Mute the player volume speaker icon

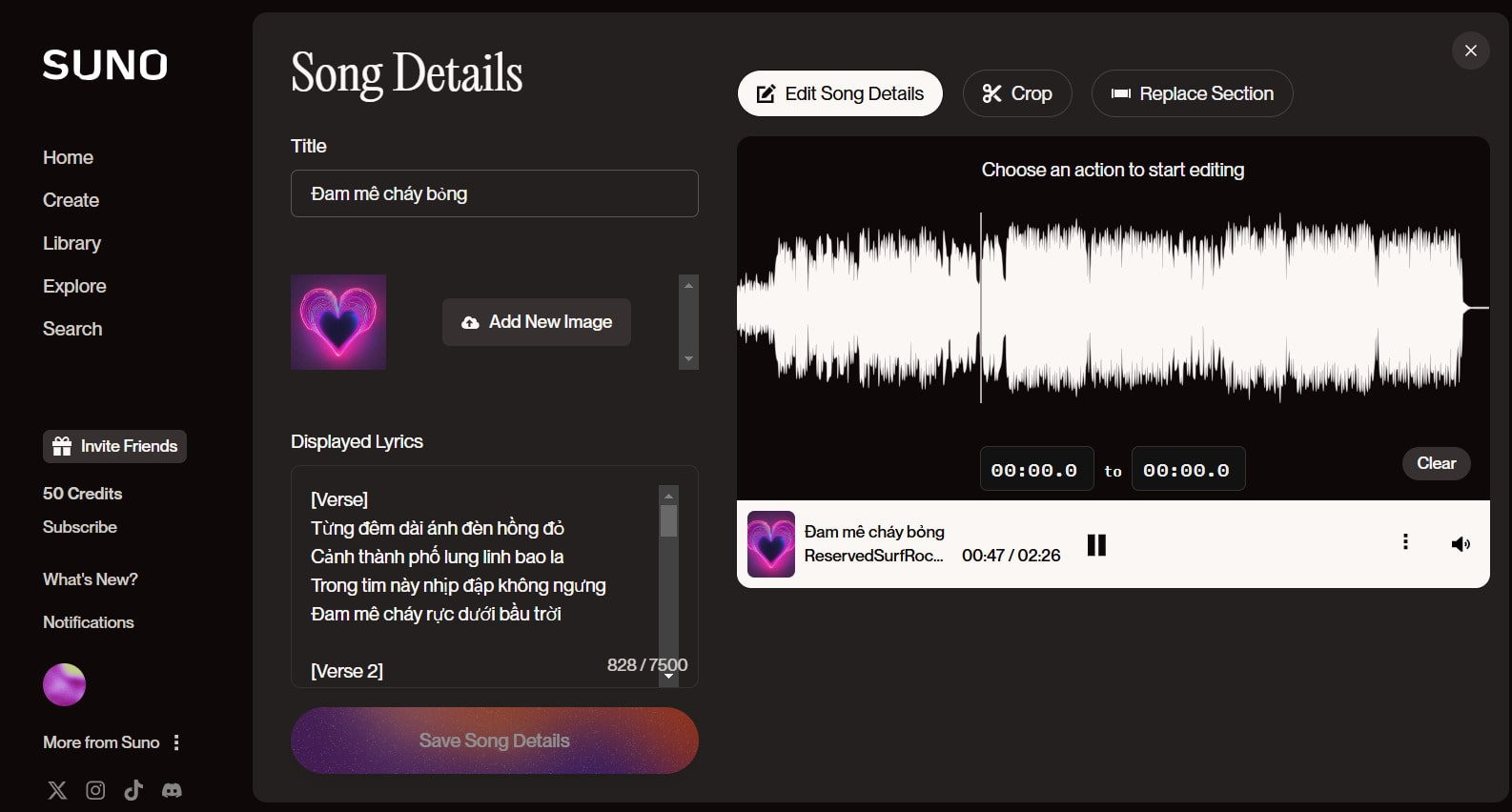click(1460, 544)
